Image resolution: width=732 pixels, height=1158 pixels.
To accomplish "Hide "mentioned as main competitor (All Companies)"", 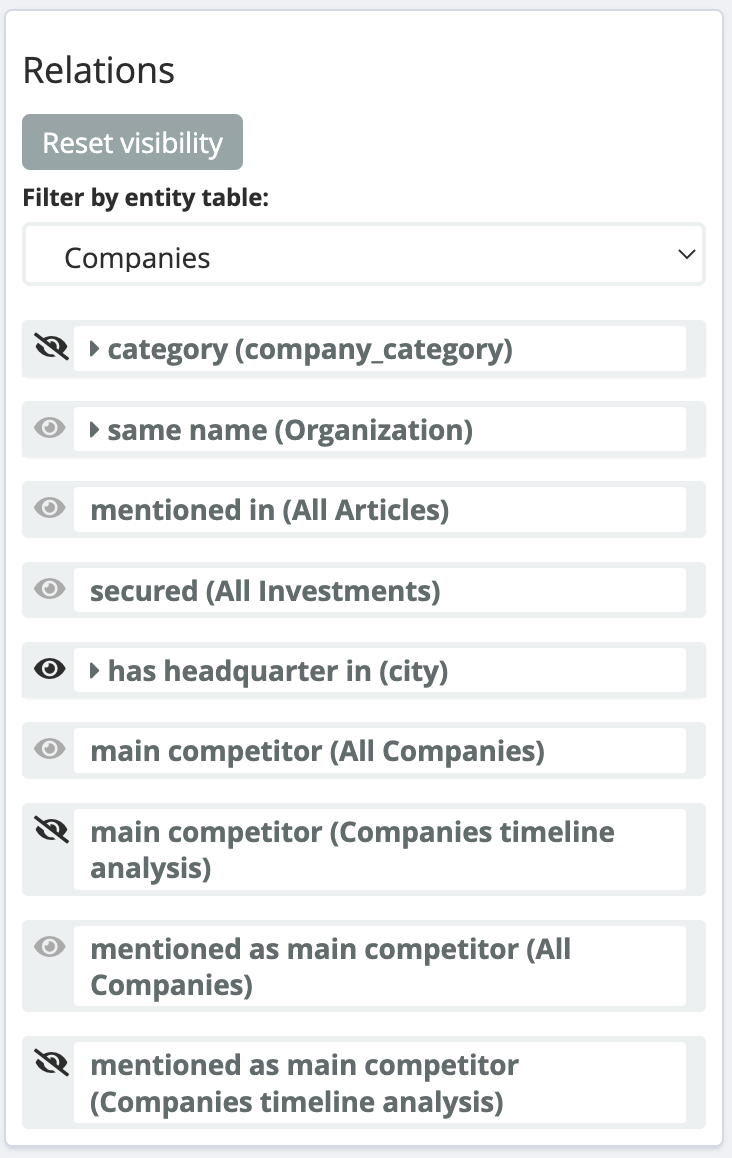I will (x=49, y=949).
